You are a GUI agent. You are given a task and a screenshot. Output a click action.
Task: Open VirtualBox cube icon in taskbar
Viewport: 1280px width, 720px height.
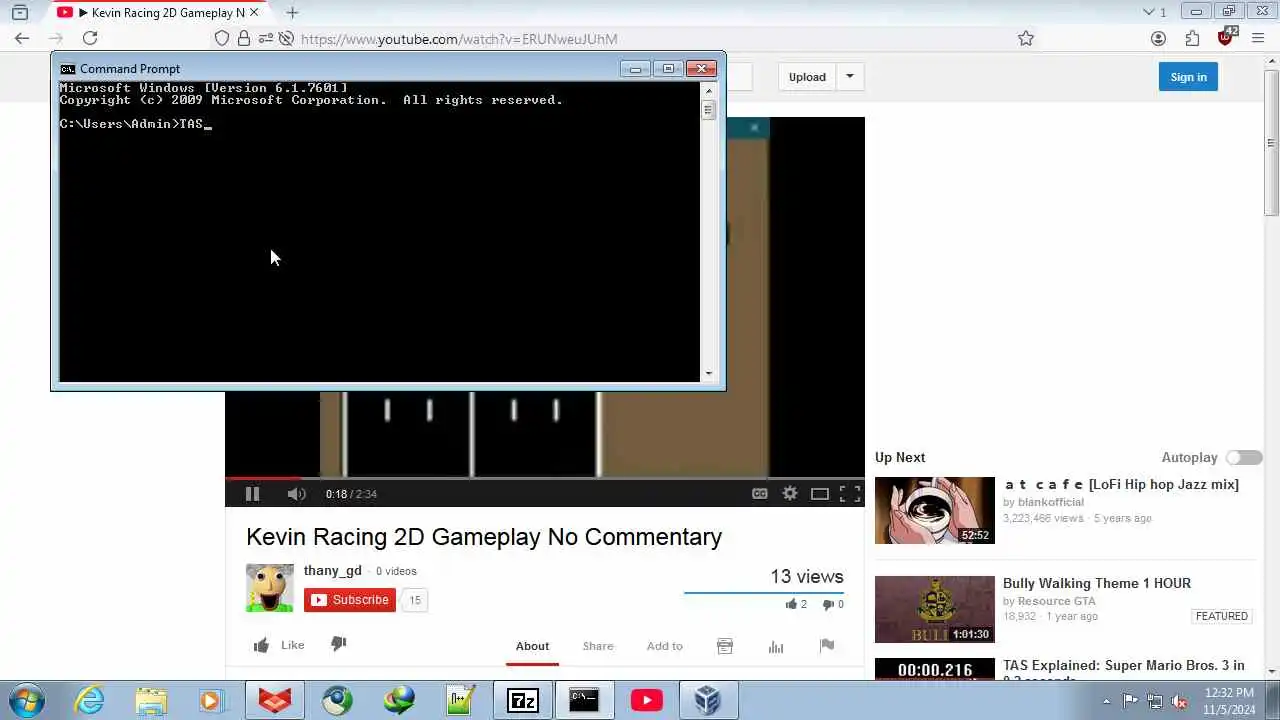tap(708, 700)
